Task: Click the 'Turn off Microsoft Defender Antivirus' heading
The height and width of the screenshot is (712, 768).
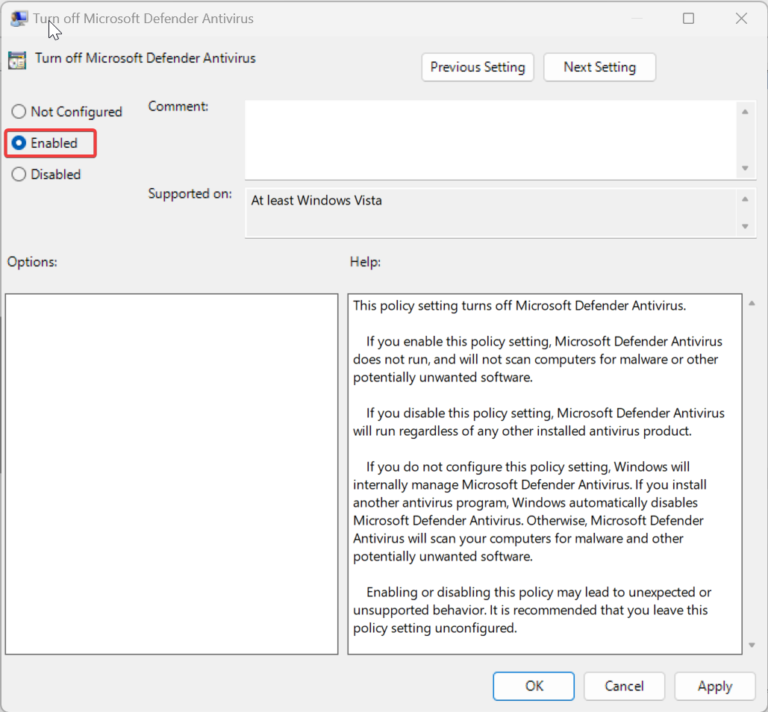Action: [145, 58]
